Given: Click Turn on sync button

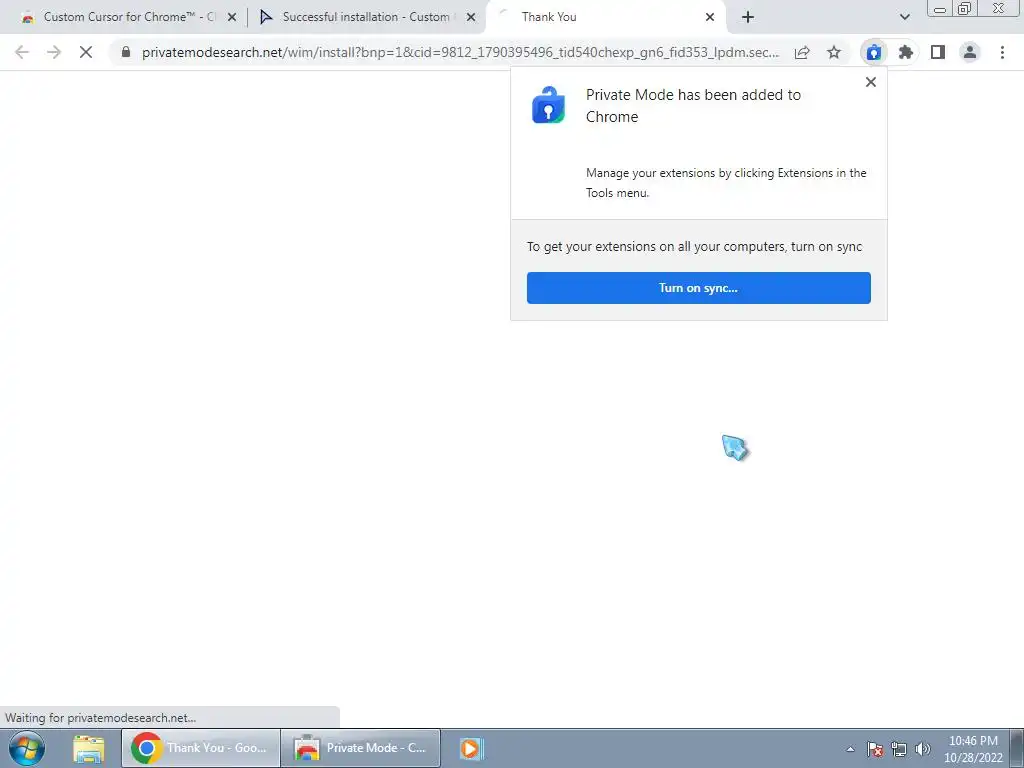Looking at the screenshot, I should point(699,288).
